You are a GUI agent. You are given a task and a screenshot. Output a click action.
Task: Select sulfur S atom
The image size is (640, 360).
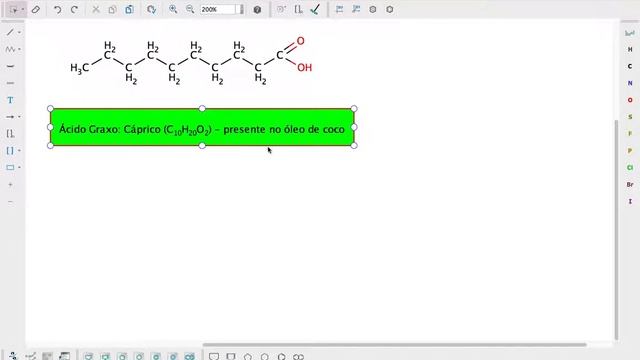click(x=630, y=117)
